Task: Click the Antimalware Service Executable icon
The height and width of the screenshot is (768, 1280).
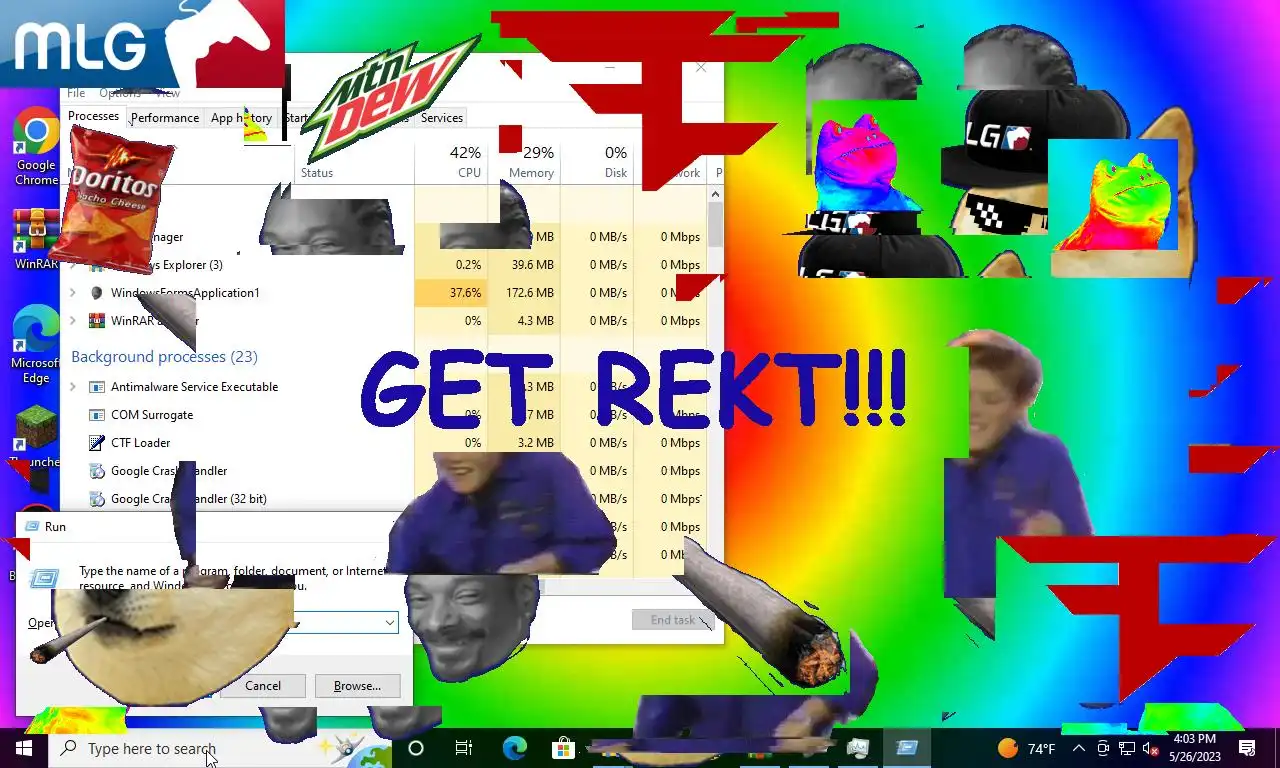Action: click(96, 387)
